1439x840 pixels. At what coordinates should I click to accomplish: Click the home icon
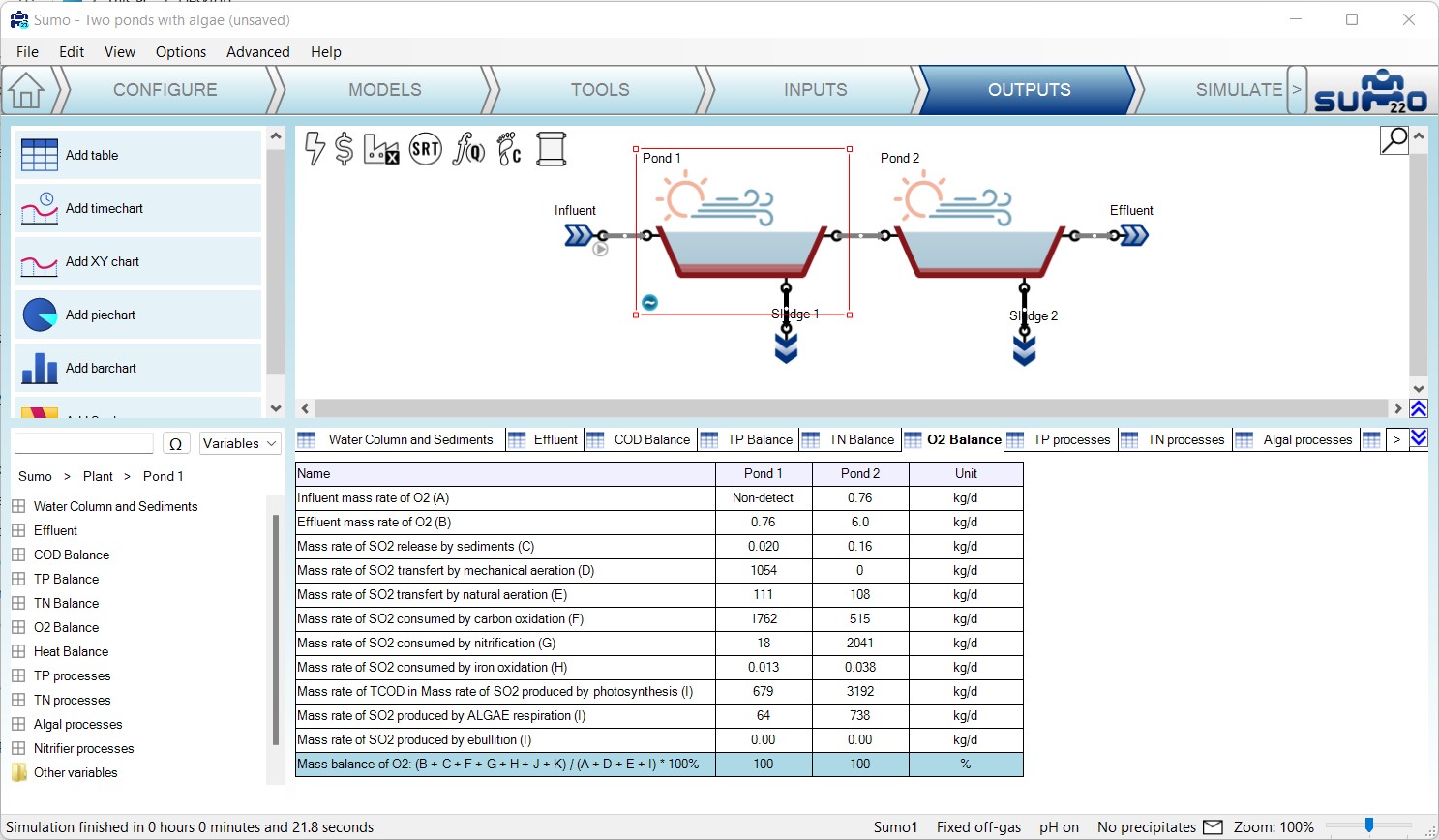coord(26,90)
